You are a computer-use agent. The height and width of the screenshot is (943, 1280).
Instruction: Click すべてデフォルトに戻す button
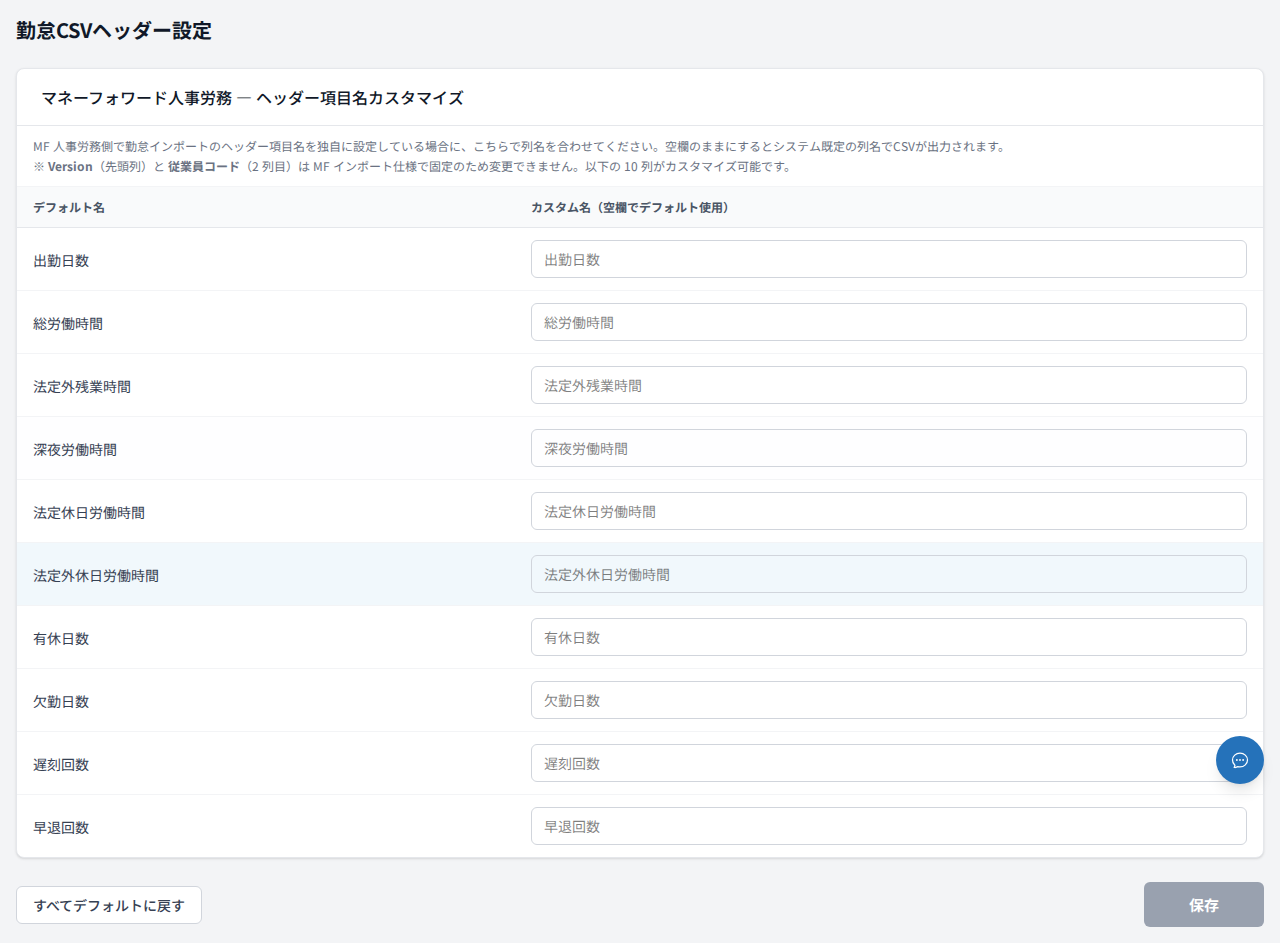click(109, 905)
